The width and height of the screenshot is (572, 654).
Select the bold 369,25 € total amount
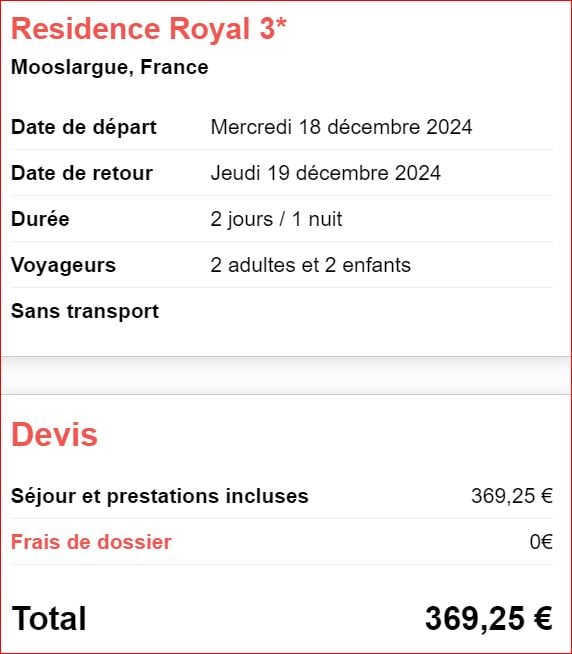click(x=489, y=618)
